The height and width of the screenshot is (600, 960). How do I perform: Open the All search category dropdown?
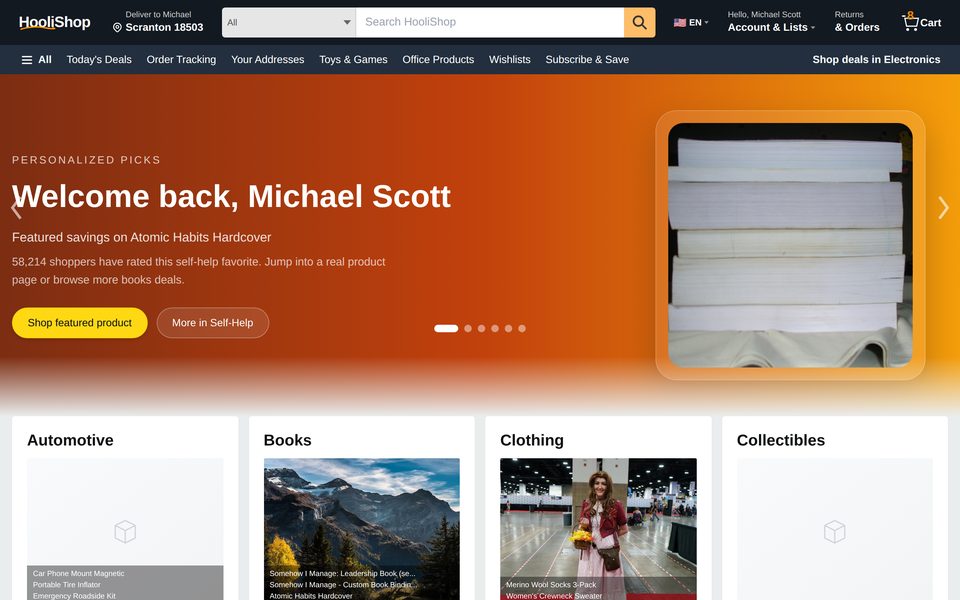click(289, 22)
